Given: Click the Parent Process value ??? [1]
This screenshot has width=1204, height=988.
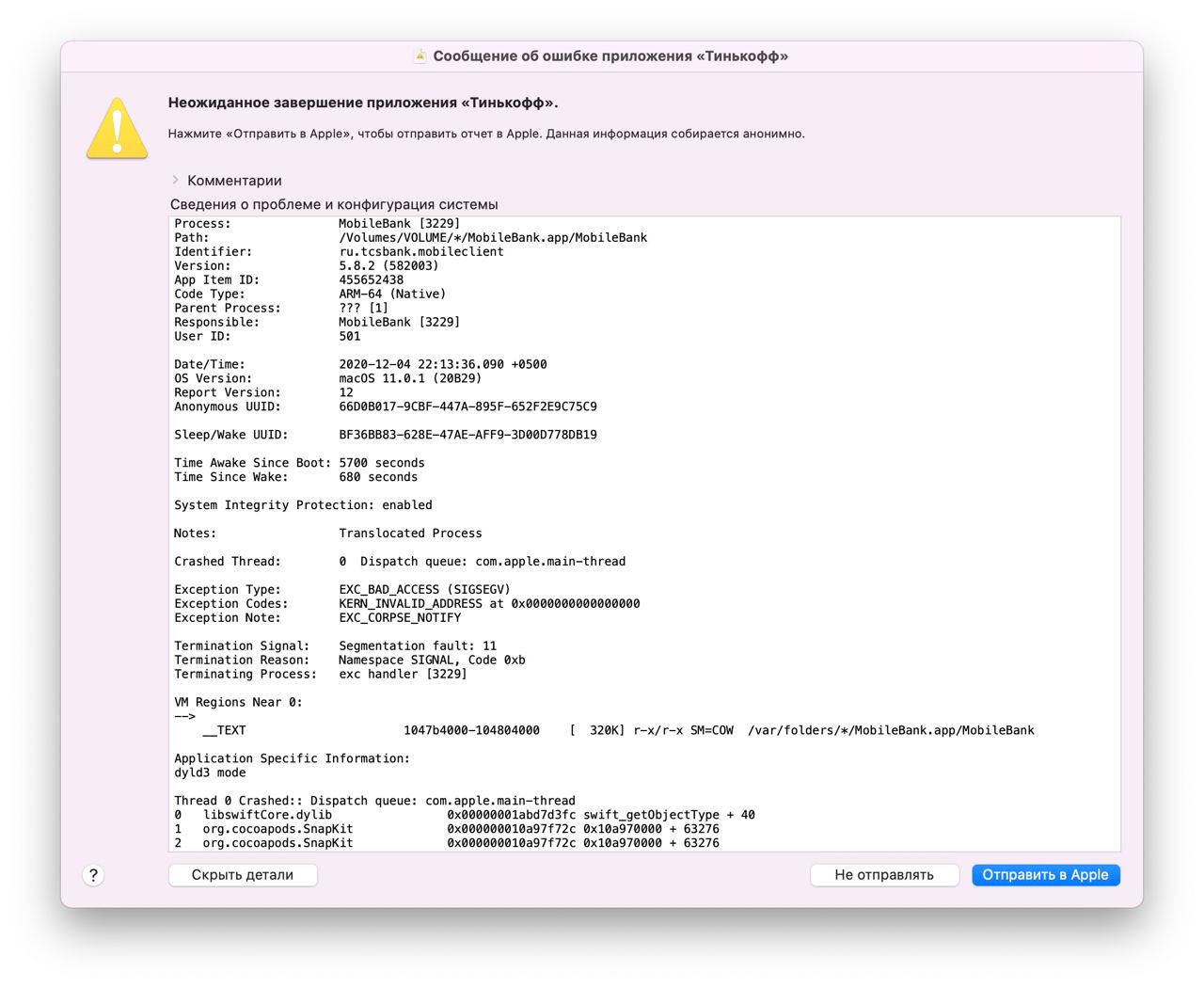Looking at the screenshot, I should [x=363, y=309].
